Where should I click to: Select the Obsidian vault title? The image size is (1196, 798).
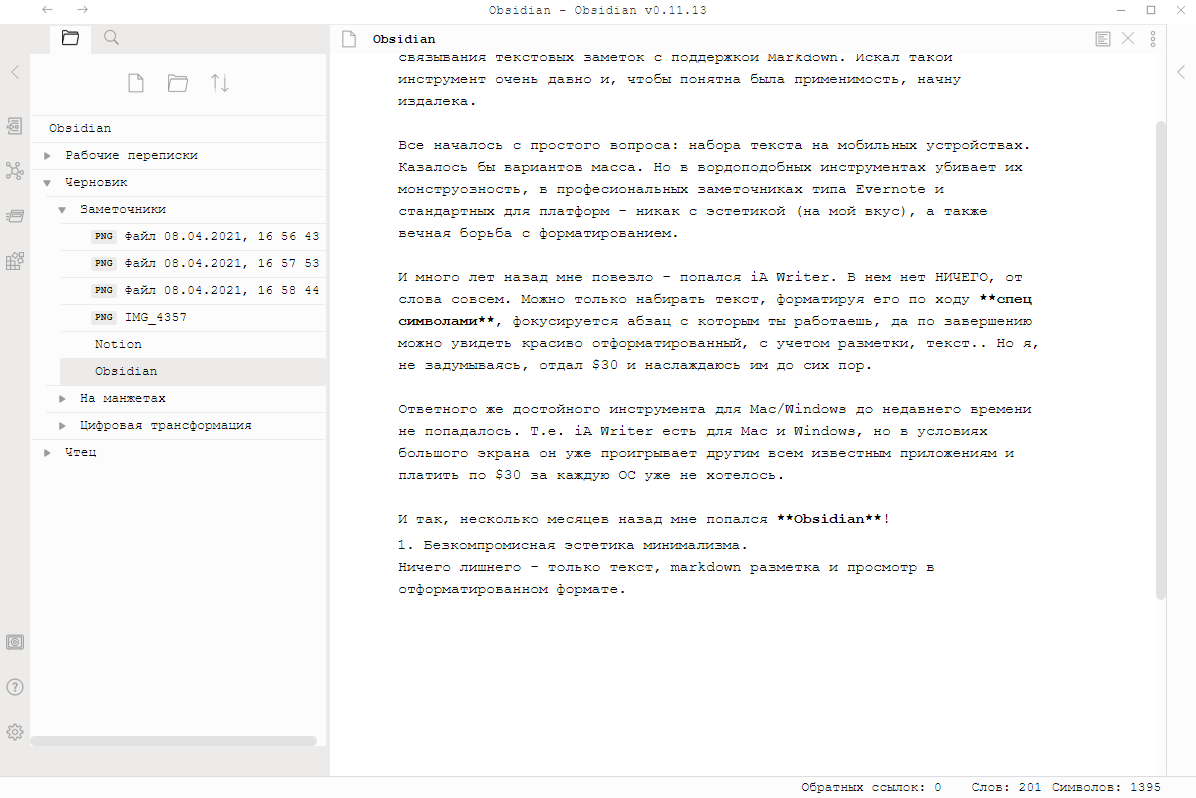click(80, 128)
